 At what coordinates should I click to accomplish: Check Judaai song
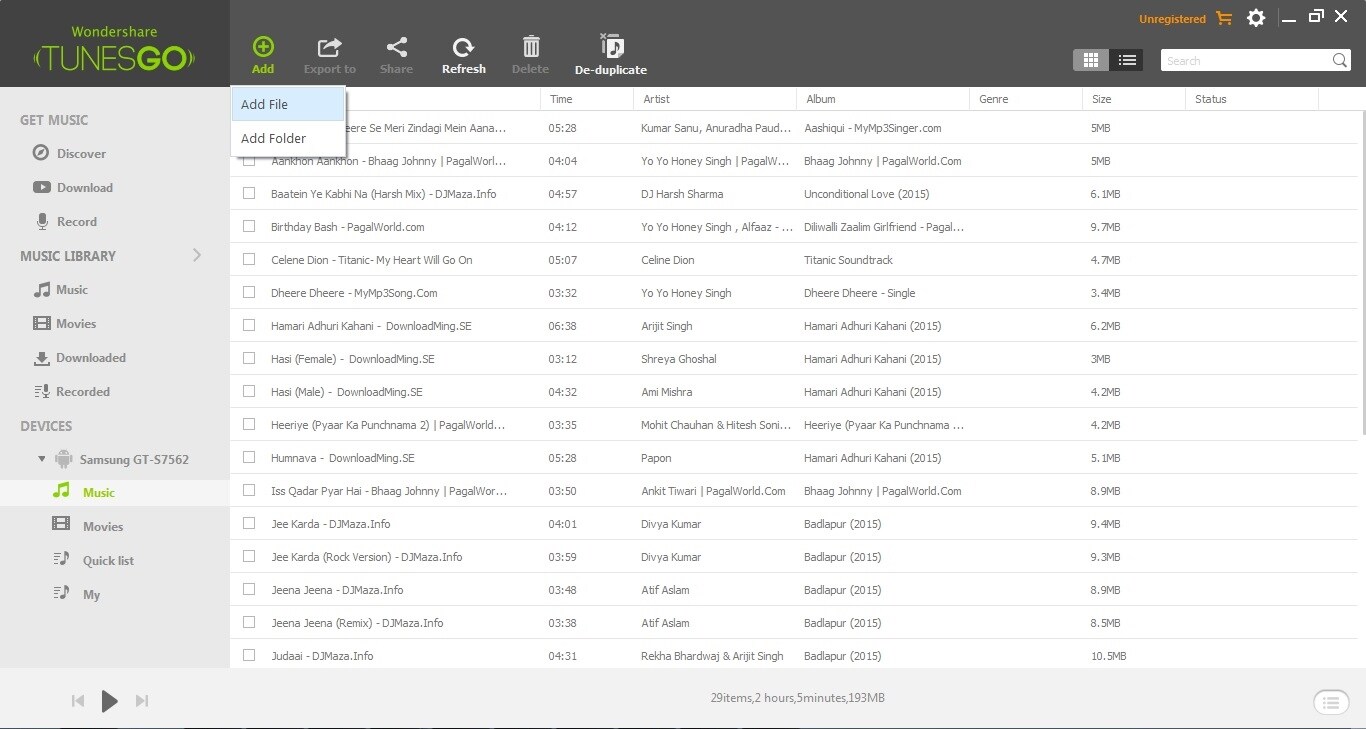coord(249,655)
